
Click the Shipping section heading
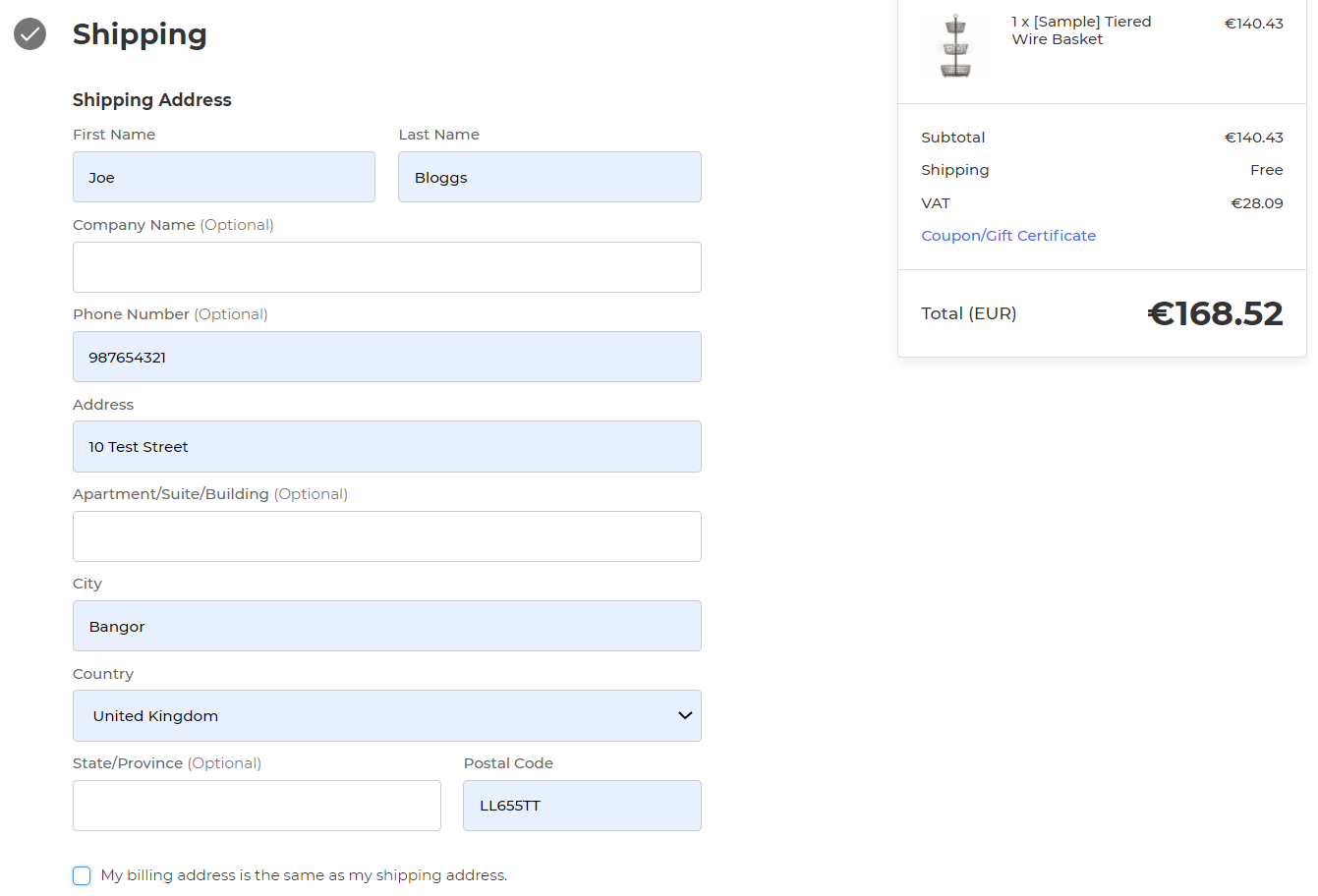pos(140,34)
